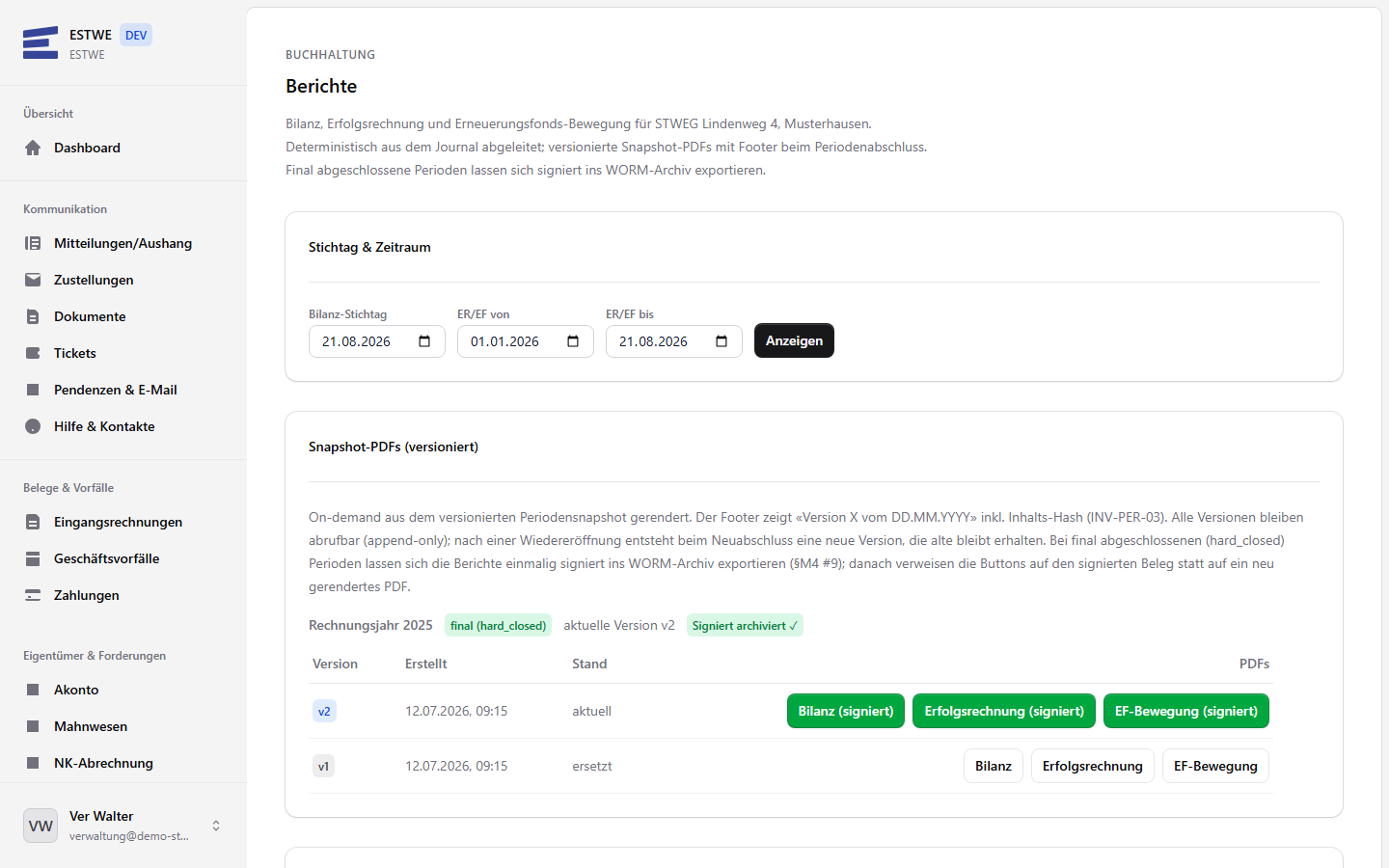Viewport: 1389px width, 868px height.
Task: Click the Hilfe & Kontakte icon
Action: pos(33,426)
